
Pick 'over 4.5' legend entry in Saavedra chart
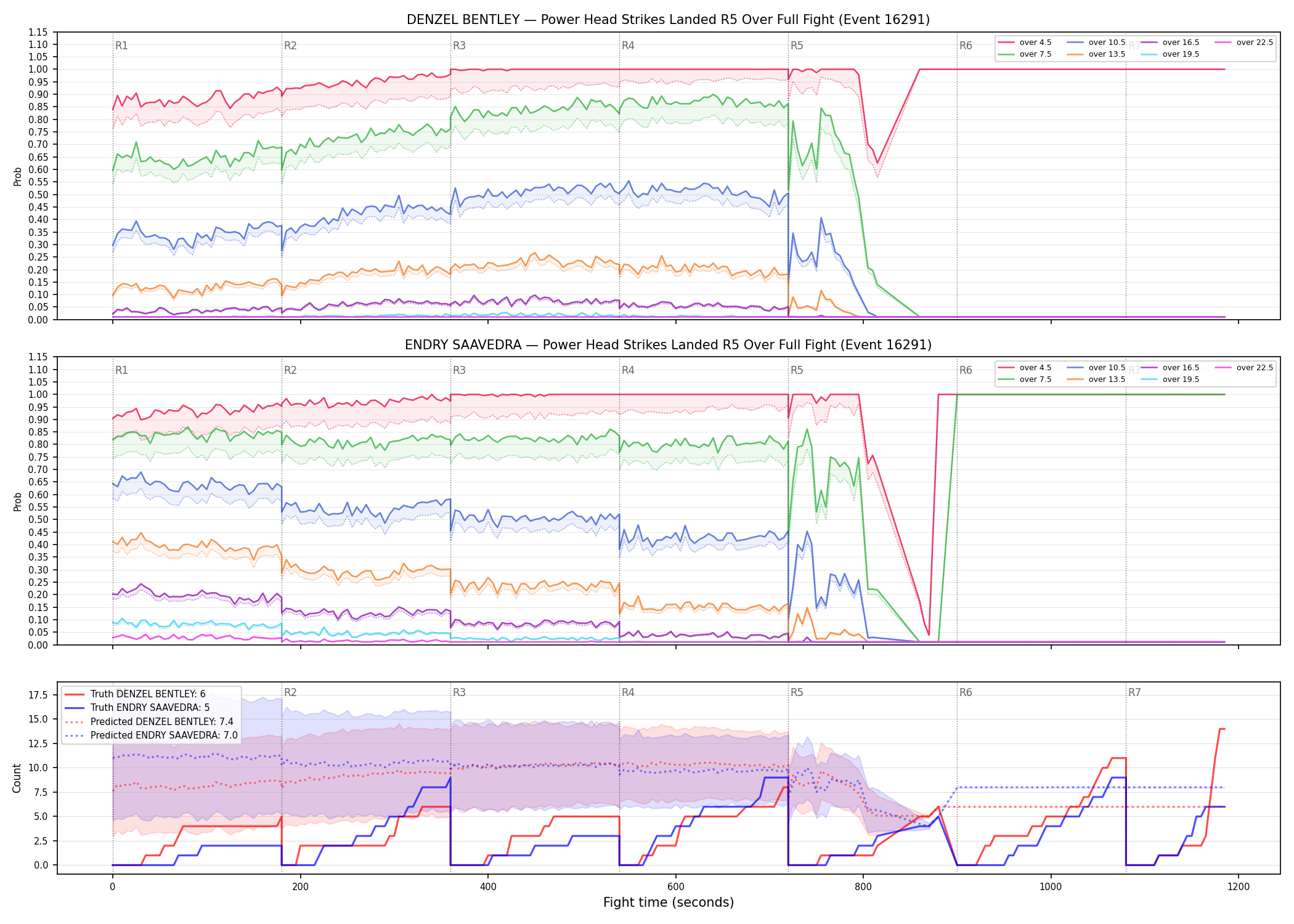pos(1024,368)
